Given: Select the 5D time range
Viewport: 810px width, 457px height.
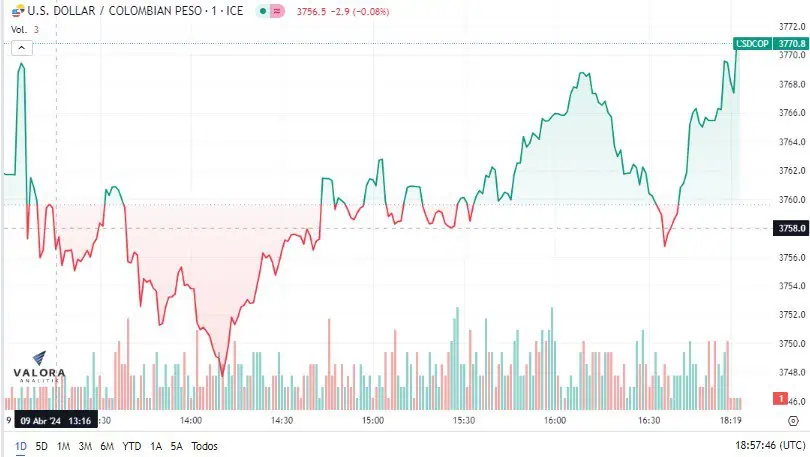Looking at the screenshot, I should tap(42, 446).
